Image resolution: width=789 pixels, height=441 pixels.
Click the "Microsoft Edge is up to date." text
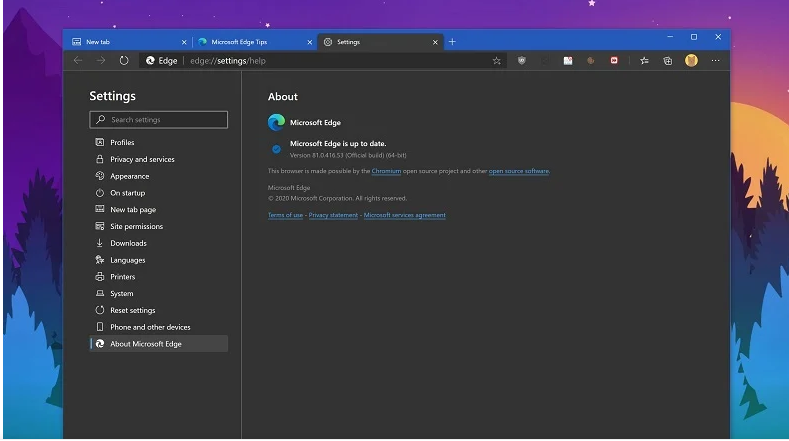[x=338, y=143]
